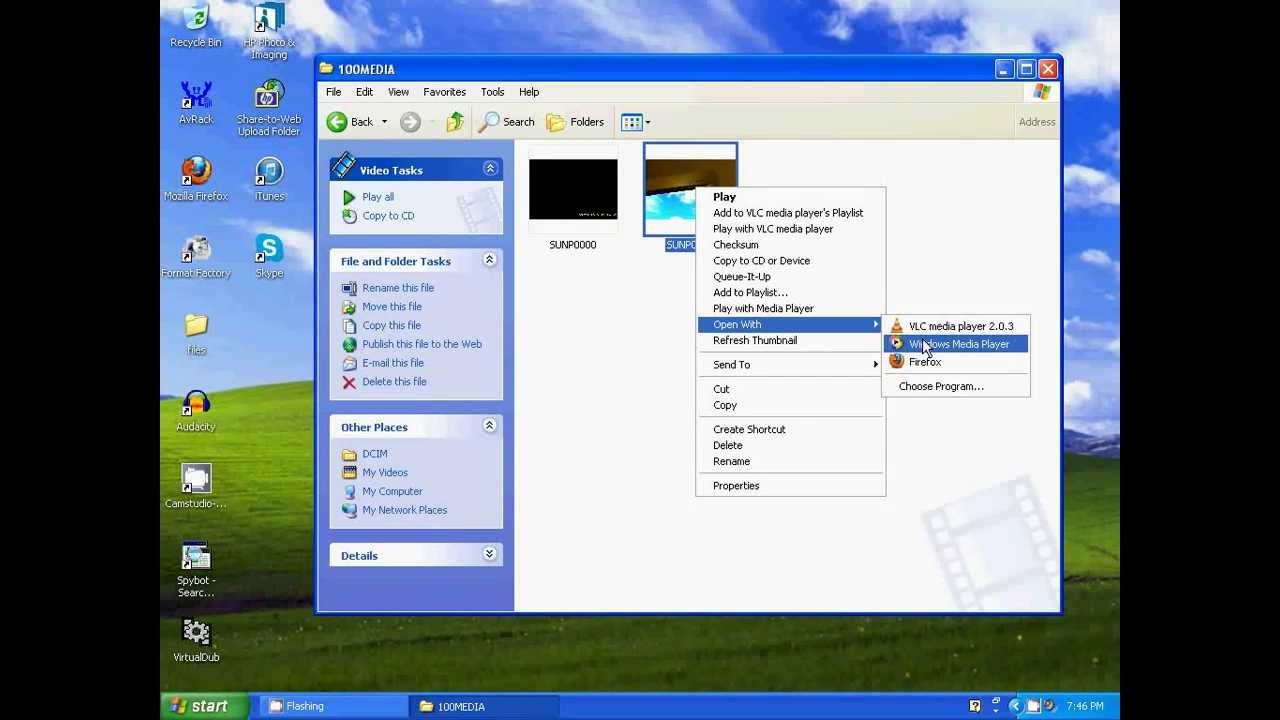Click 'E-mail this file' link

tap(393, 363)
